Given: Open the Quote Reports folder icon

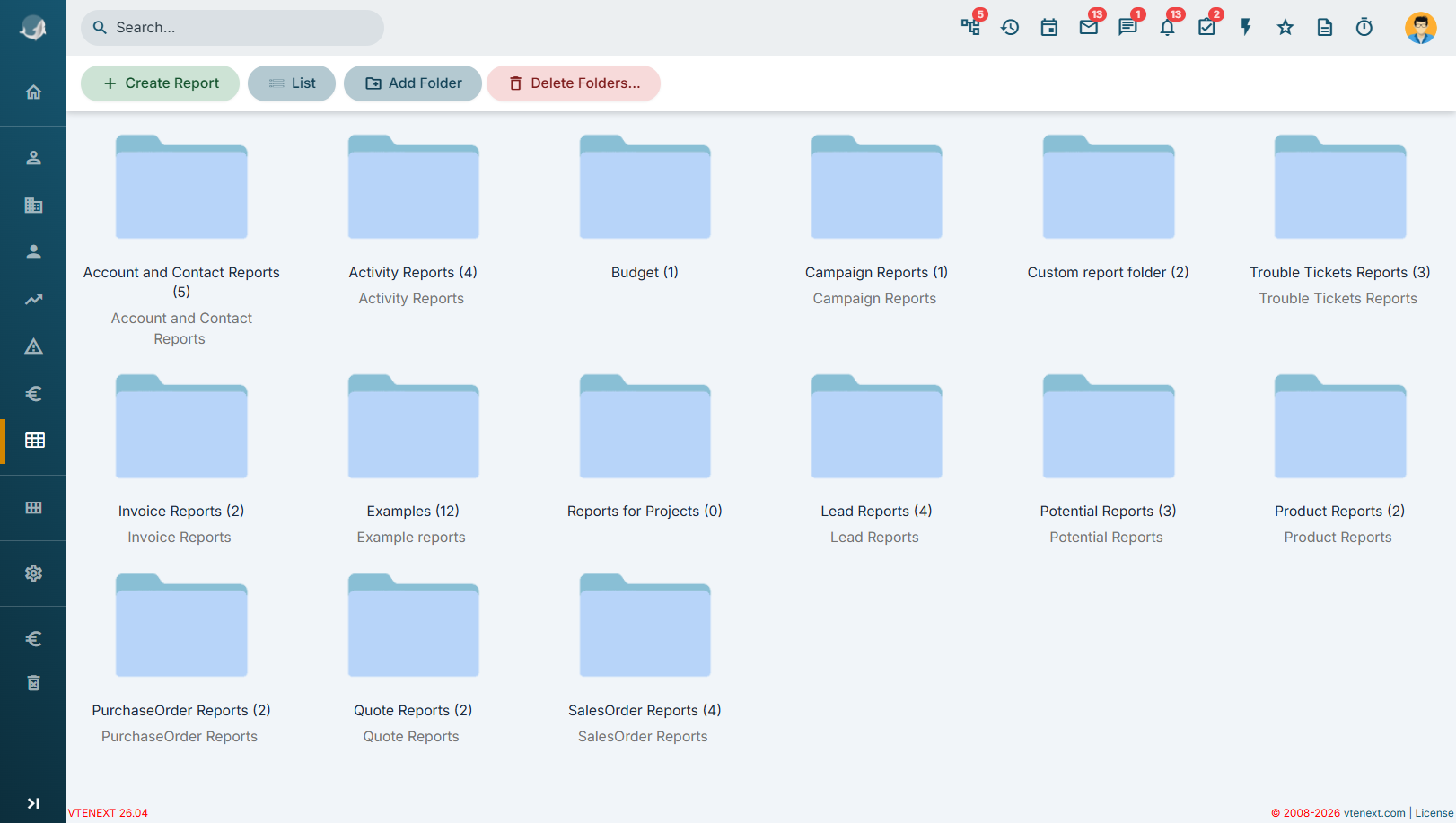Looking at the screenshot, I should pos(413,626).
